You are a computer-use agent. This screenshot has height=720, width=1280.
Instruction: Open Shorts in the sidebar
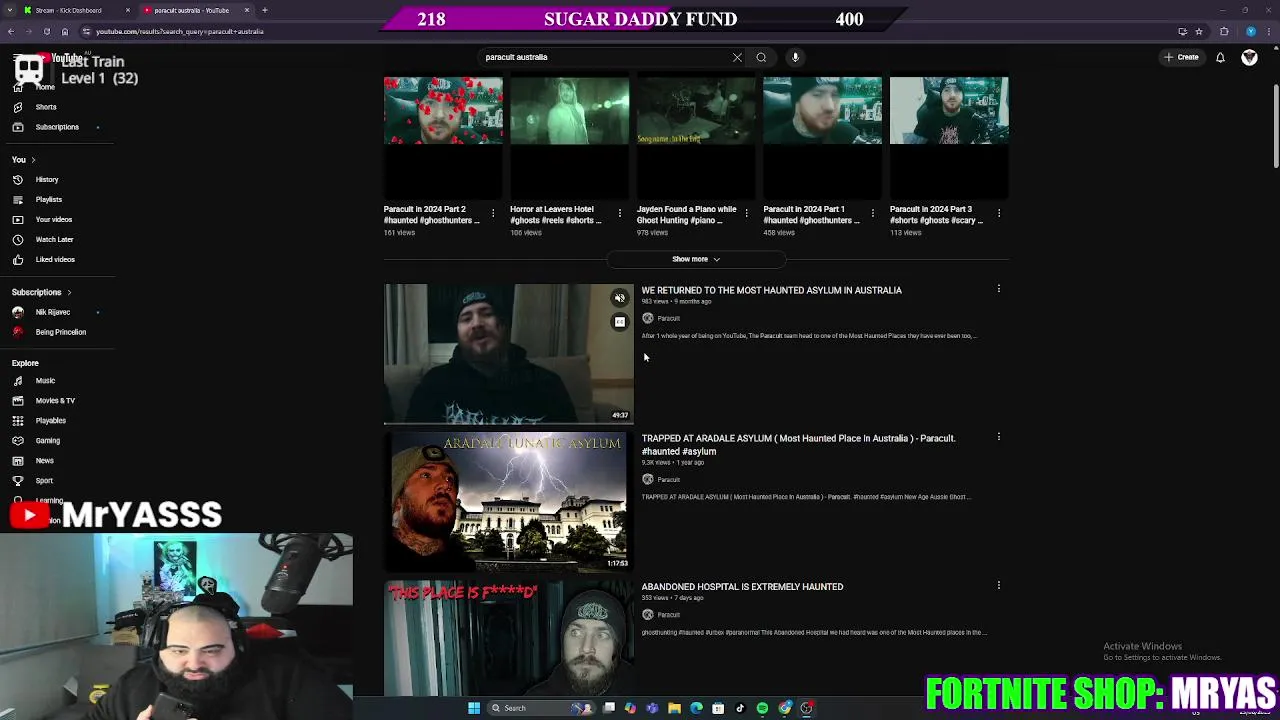click(46, 107)
